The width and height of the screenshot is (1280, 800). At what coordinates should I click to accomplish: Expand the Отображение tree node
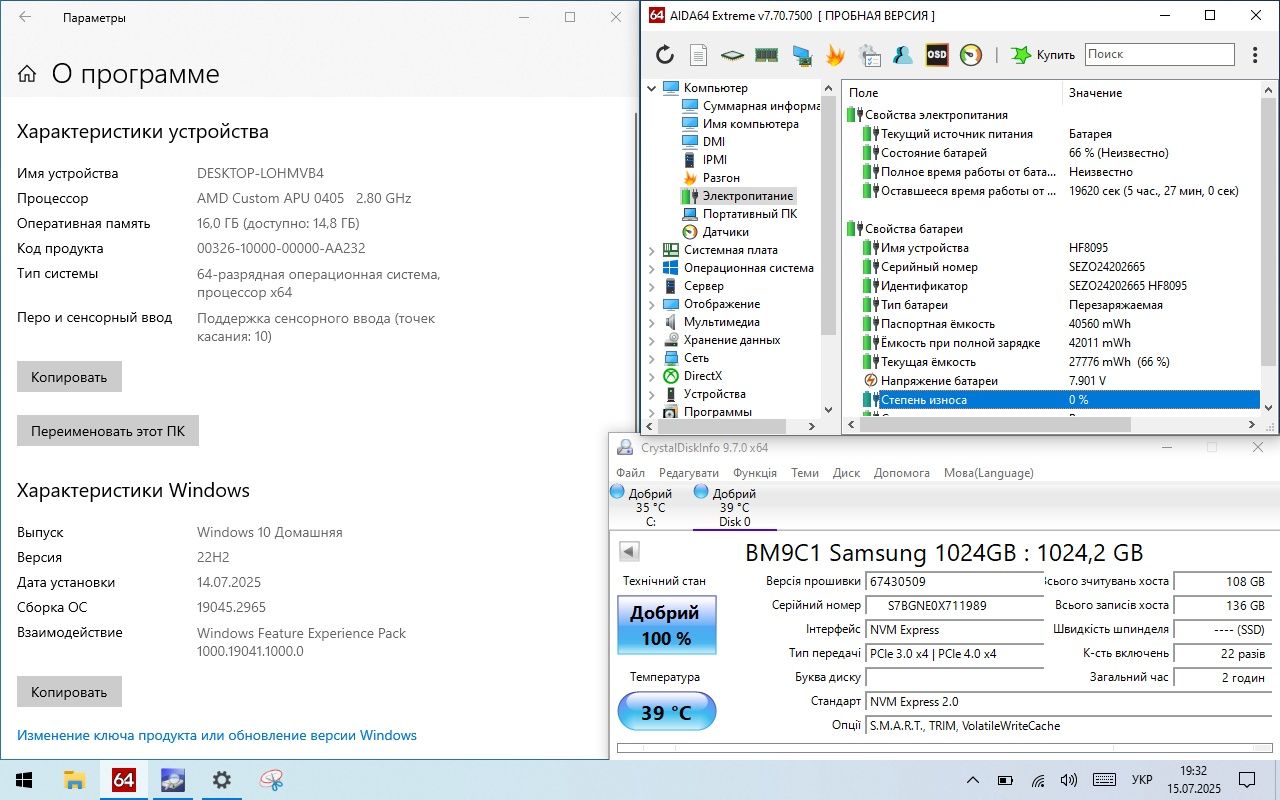(652, 304)
